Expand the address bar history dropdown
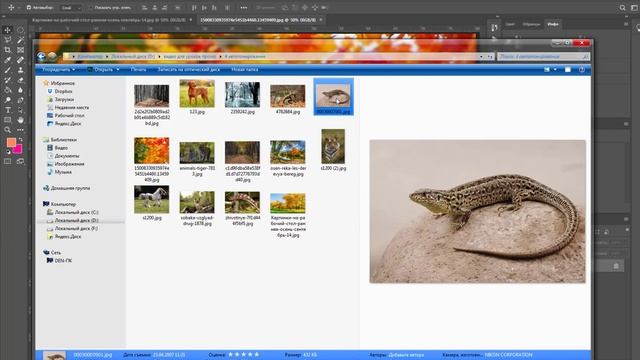 click(482, 56)
